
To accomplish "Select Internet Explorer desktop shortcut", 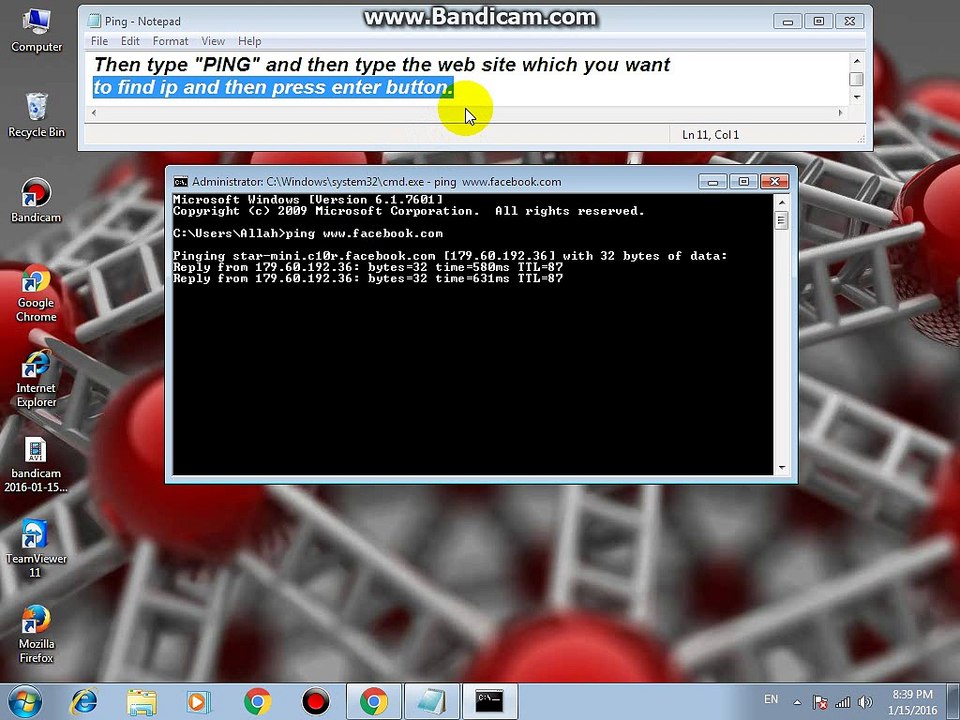I will pyautogui.click(x=36, y=379).
